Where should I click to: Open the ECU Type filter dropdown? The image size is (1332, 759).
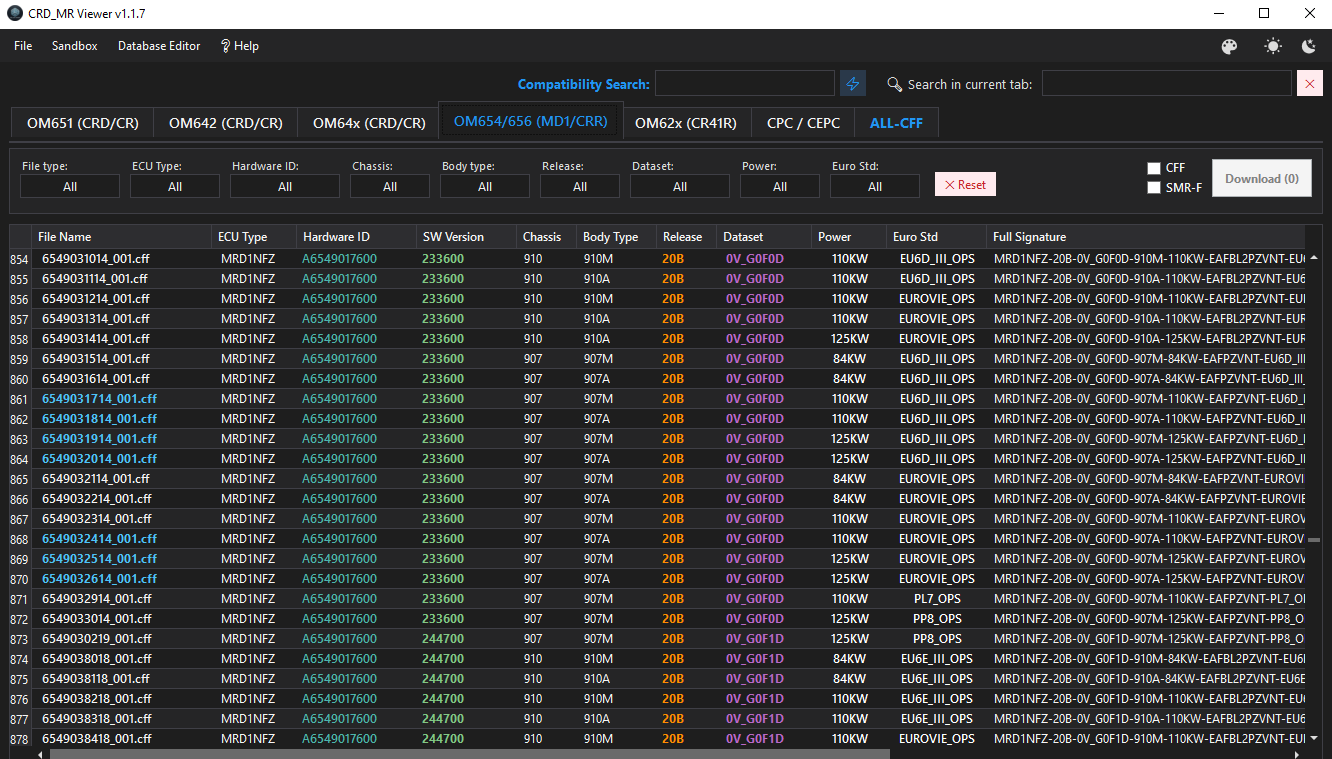[x=175, y=186]
